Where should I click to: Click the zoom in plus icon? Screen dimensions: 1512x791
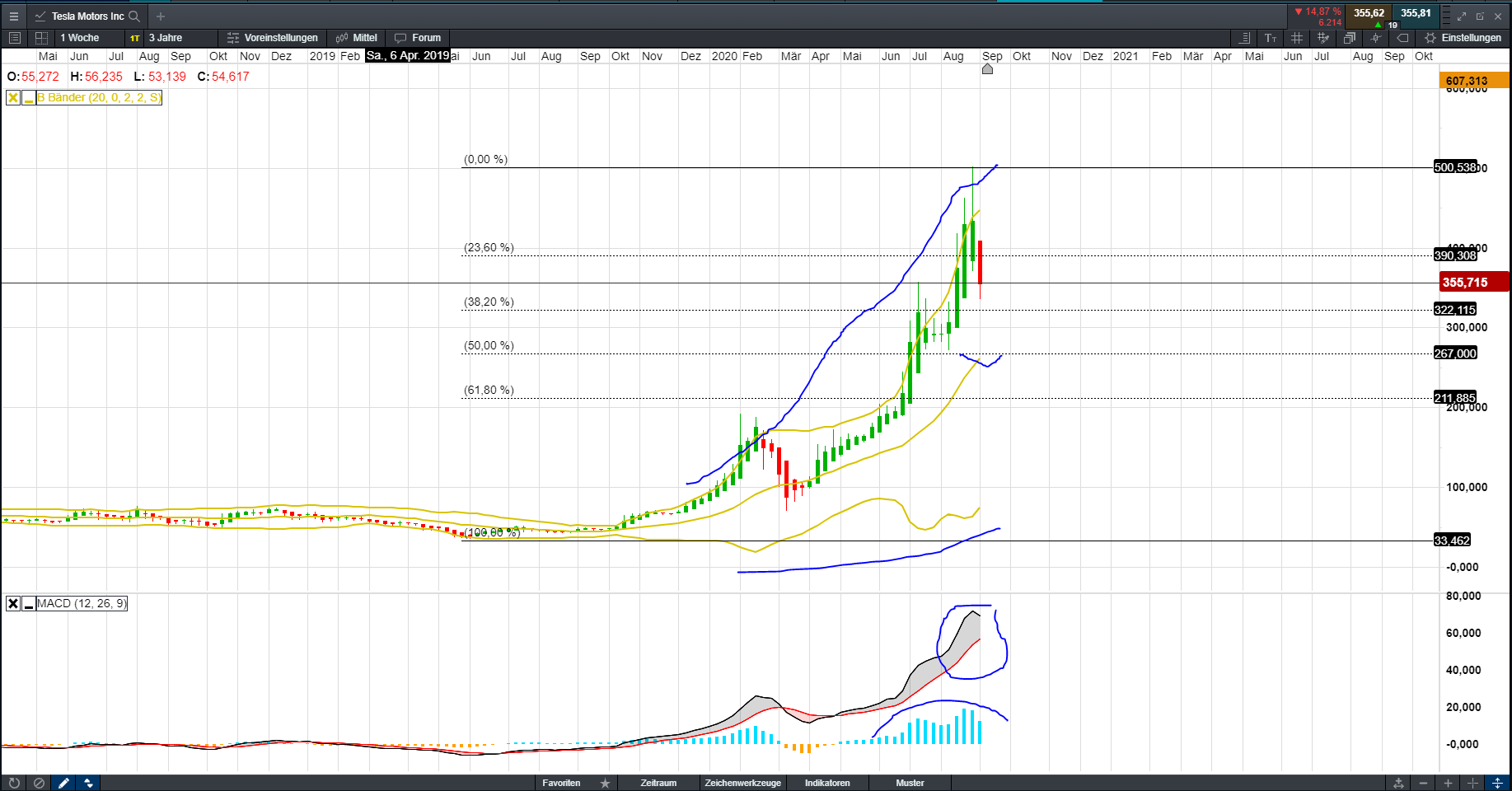[1448, 783]
